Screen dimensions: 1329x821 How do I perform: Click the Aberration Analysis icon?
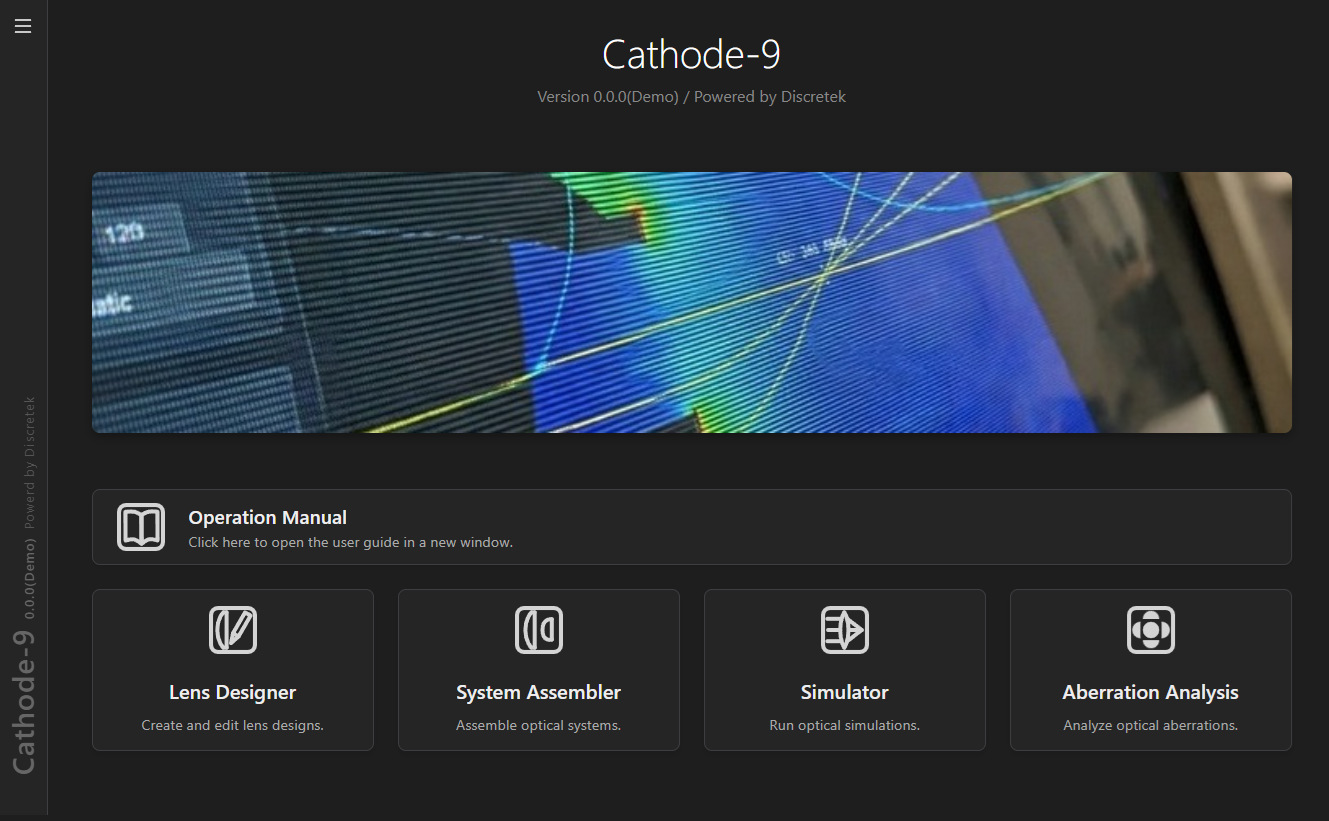(x=1151, y=630)
